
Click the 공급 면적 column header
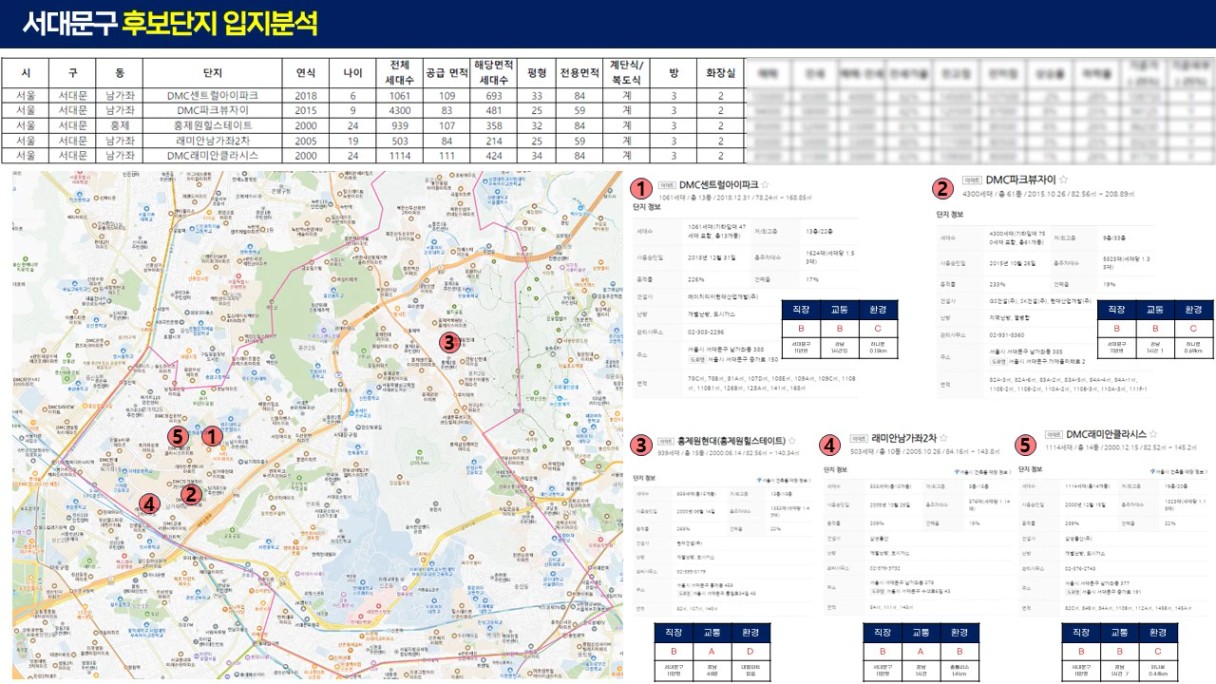click(447, 73)
